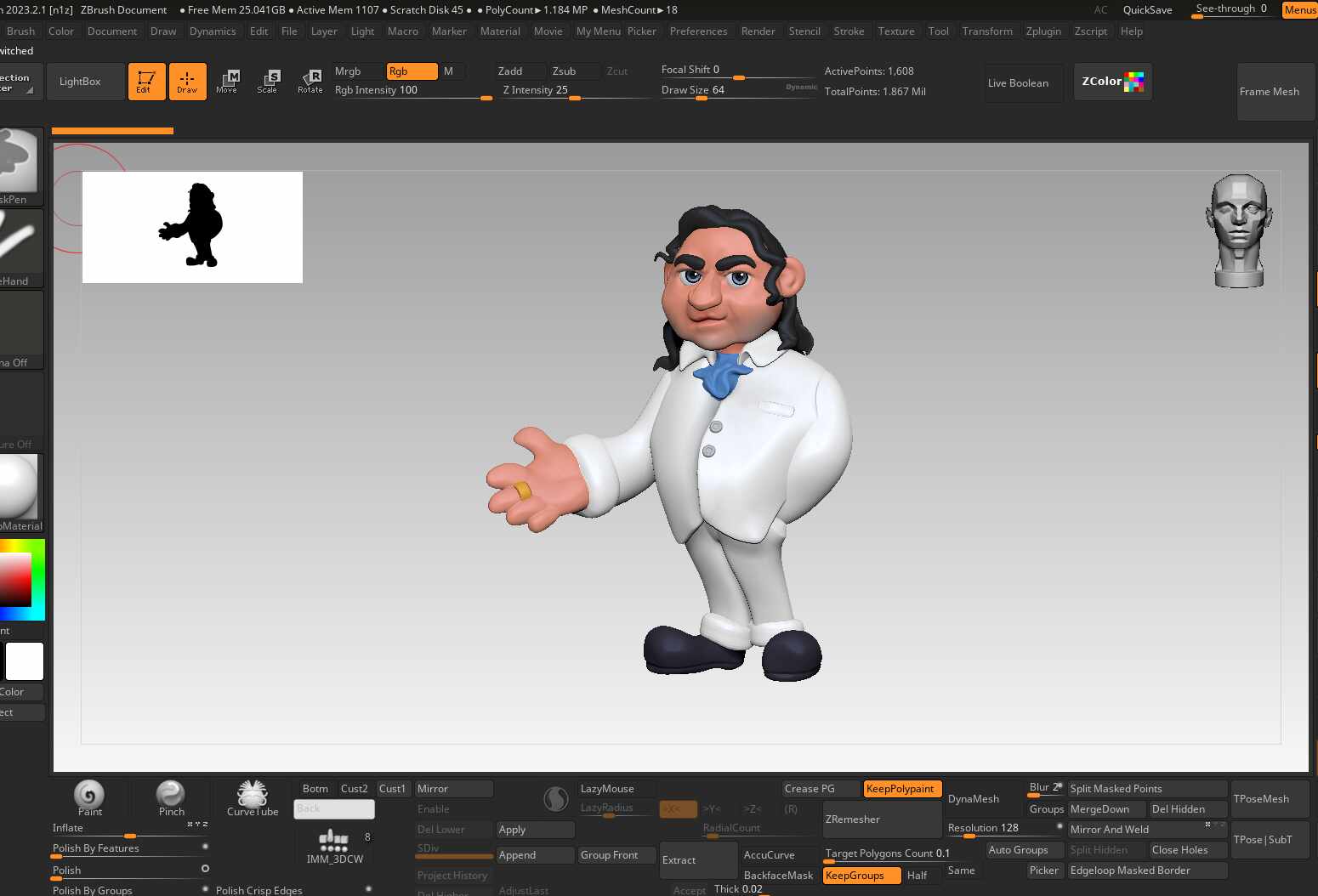
Task: Choose the Scale tool icon
Action: (268, 82)
